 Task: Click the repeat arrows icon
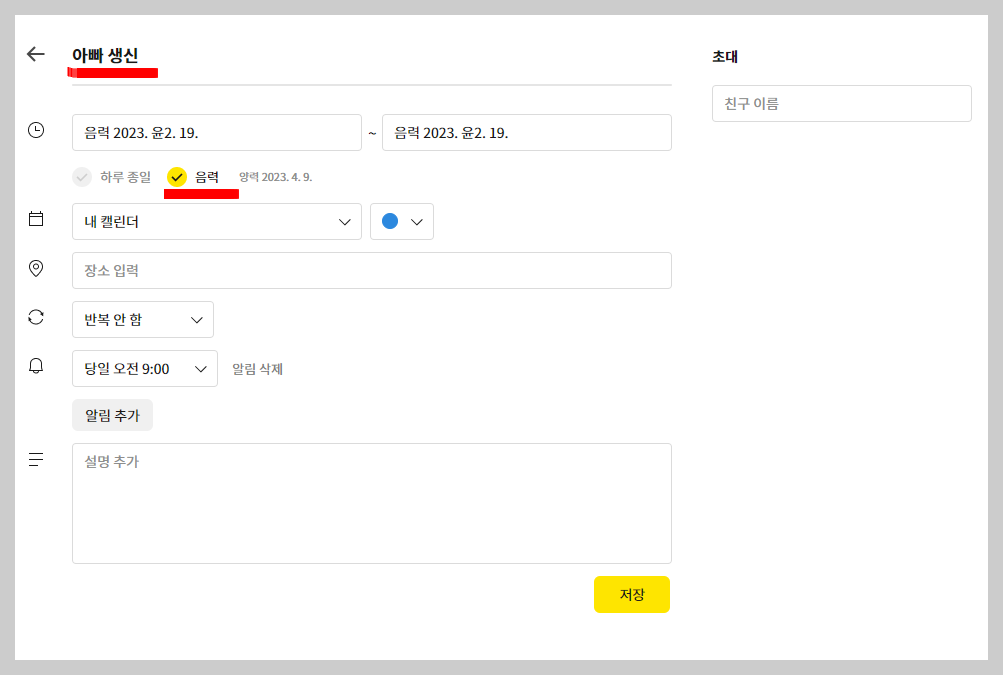(x=36, y=316)
